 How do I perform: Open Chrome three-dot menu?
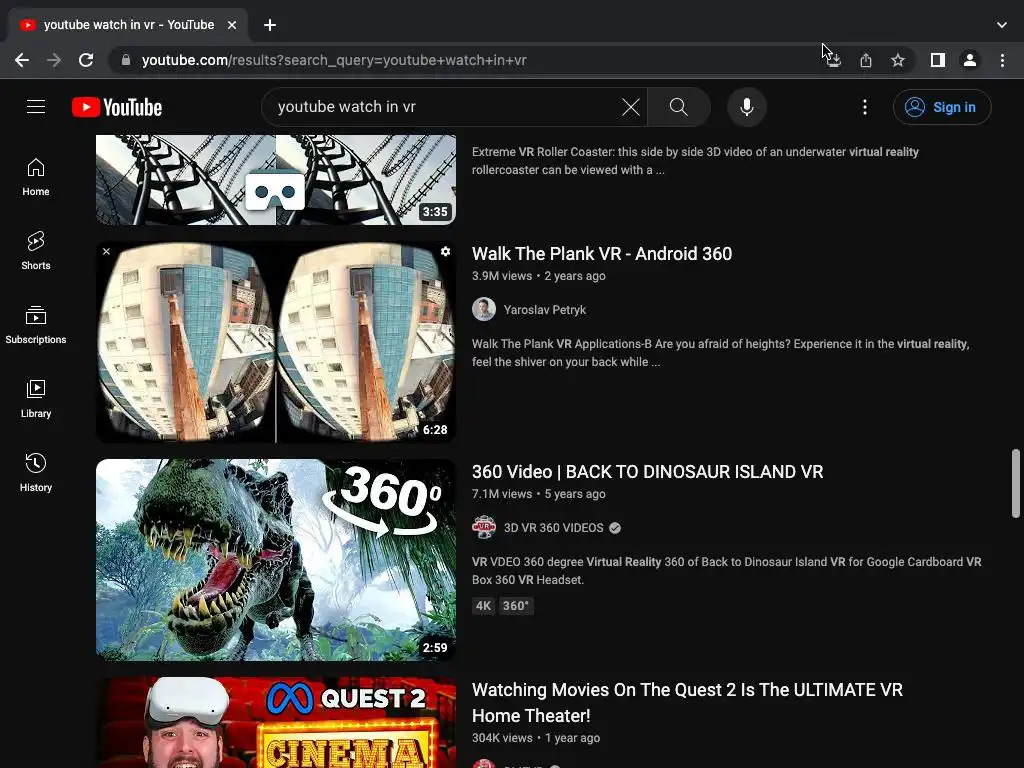1002,60
